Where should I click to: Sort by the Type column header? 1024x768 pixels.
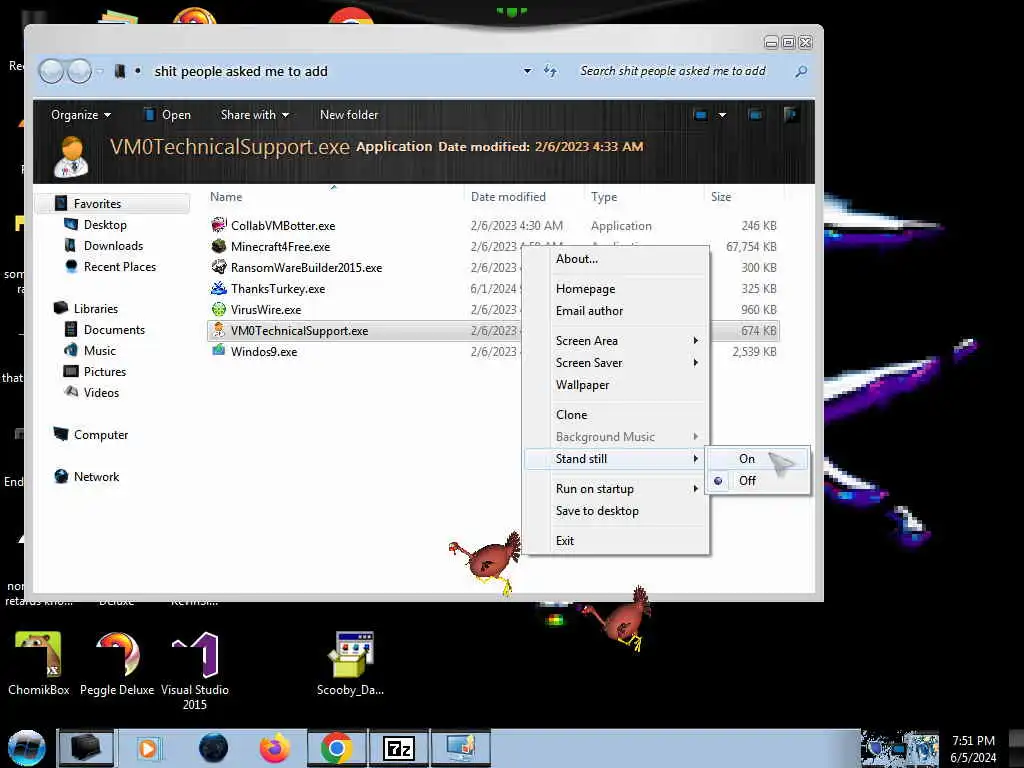(644, 197)
